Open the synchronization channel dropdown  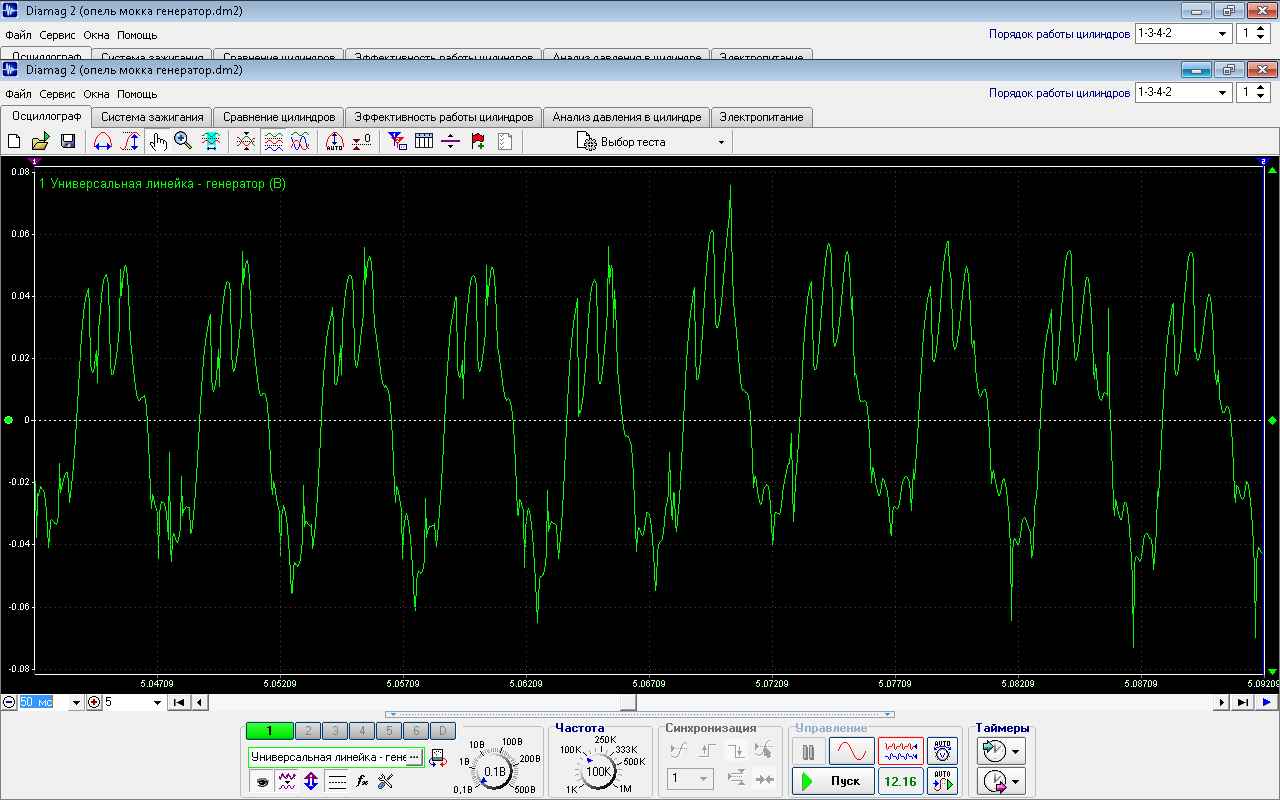(x=692, y=778)
